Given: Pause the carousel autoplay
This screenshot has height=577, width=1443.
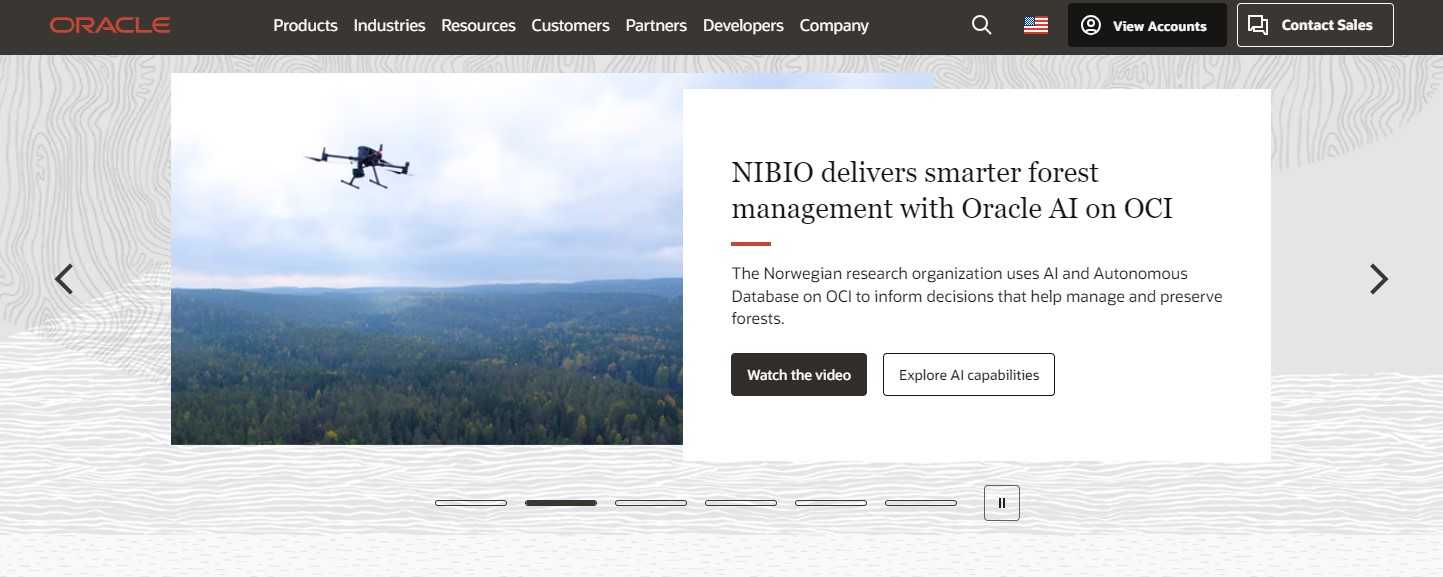Looking at the screenshot, I should pyautogui.click(x=1002, y=503).
